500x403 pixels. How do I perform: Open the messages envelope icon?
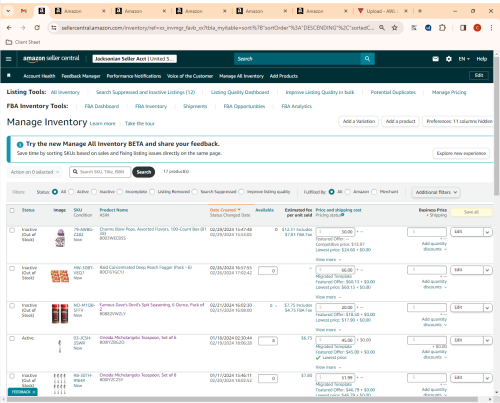435,59
